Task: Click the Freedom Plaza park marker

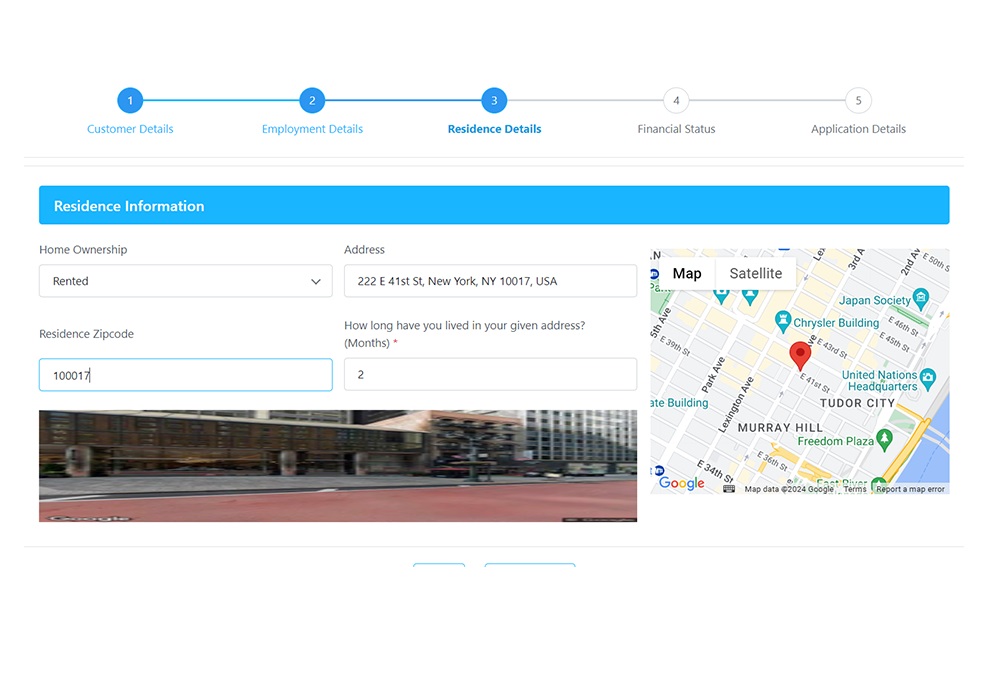Action: tap(883, 440)
